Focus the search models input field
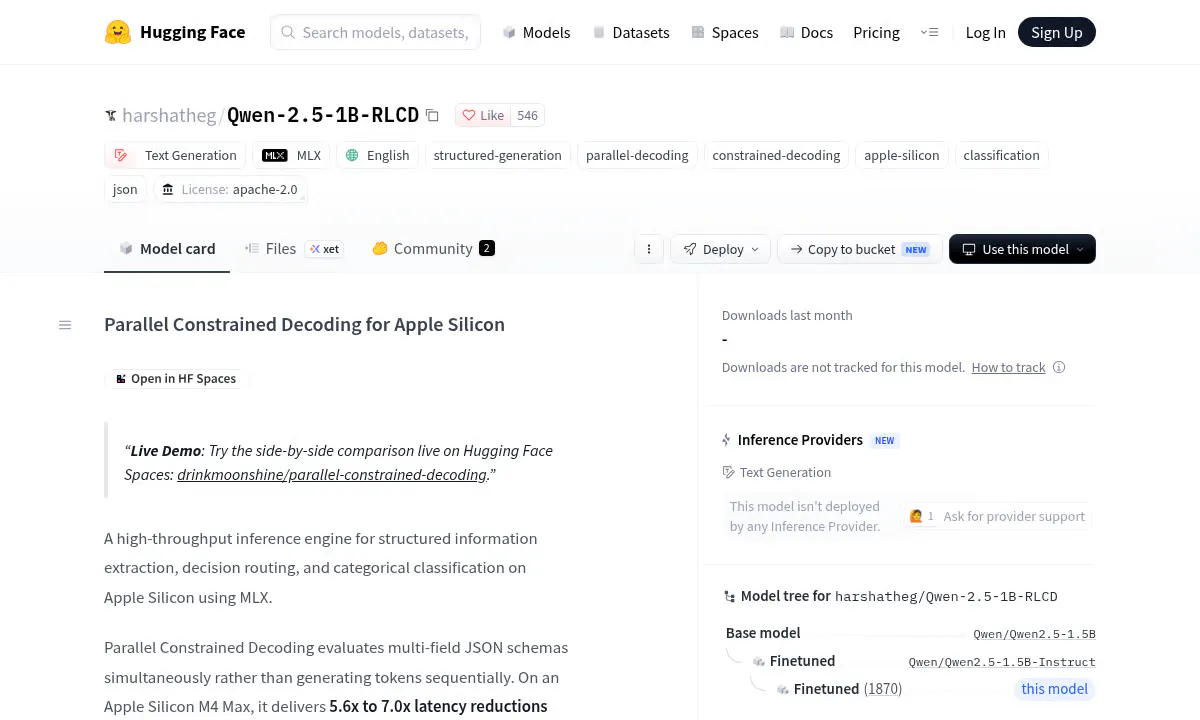This screenshot has width=1200, height=720. click(375, 32)
